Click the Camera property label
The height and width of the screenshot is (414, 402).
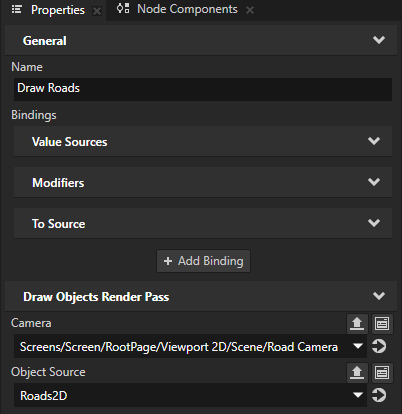pyautogui.click(x=31, y=323)
